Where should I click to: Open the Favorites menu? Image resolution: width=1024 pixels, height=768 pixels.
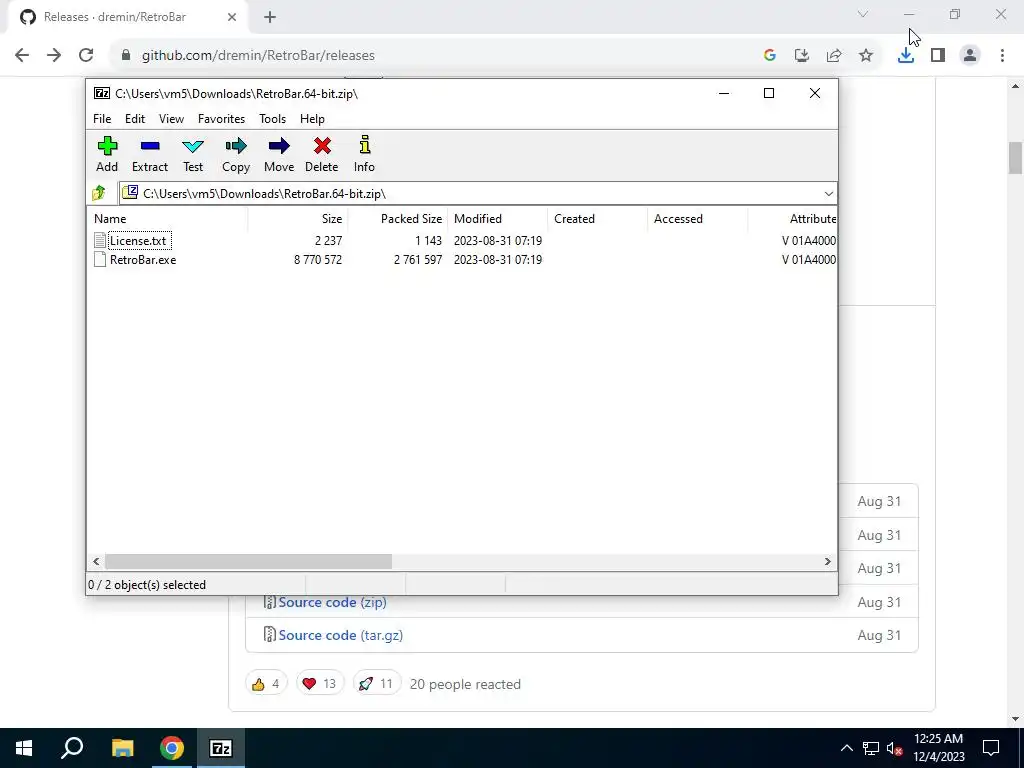(221, 119)
